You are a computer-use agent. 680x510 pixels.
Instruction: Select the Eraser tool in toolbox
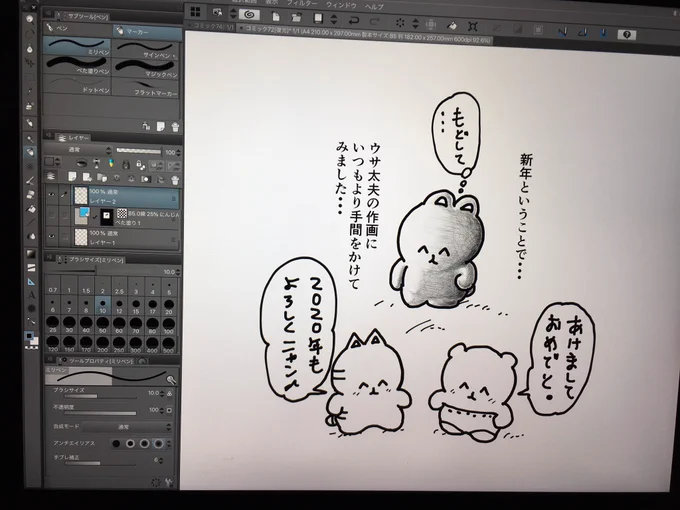[31, 195]
